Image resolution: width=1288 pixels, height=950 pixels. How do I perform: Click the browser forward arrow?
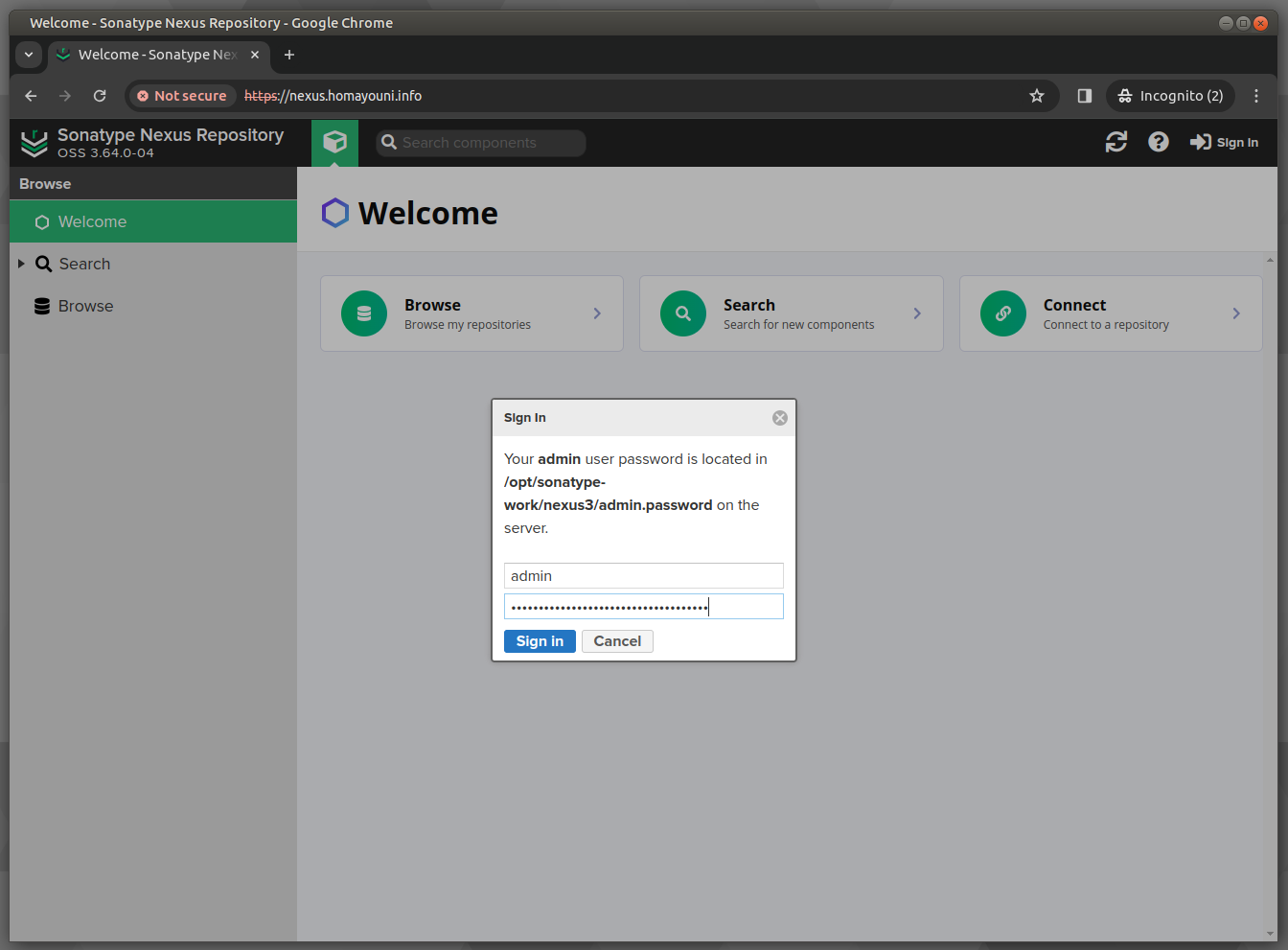click(x=65, y=96)
